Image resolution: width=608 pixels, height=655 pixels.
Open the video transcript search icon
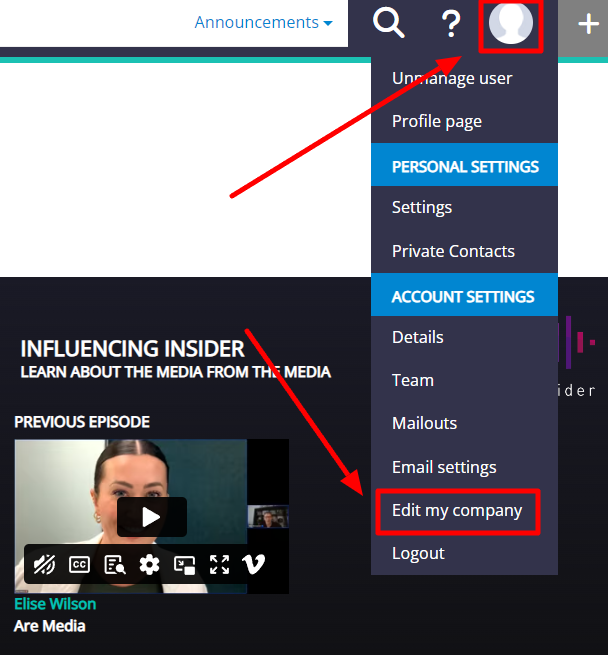(114, 565)
